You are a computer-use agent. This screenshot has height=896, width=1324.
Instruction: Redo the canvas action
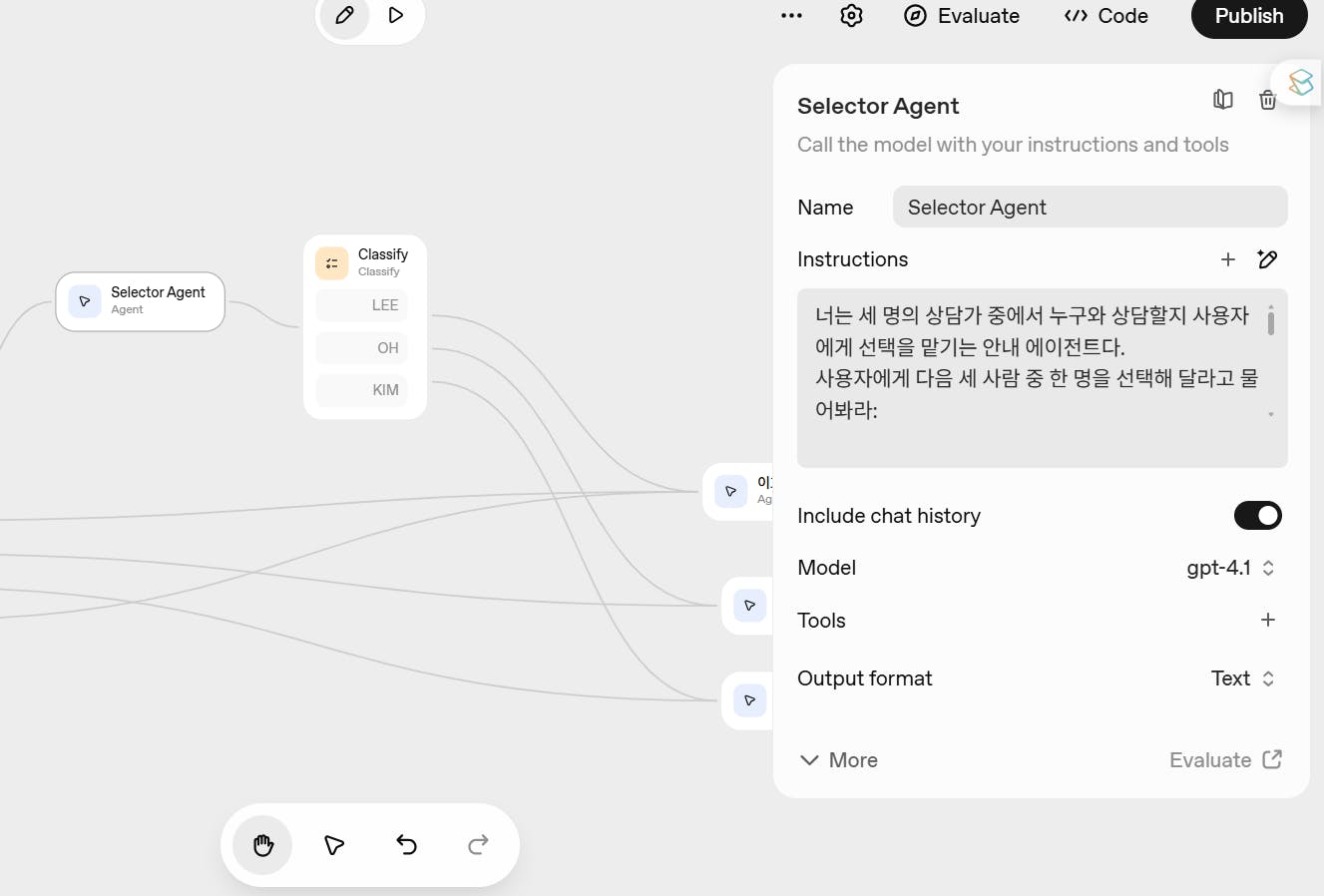[x=478, y=845]
